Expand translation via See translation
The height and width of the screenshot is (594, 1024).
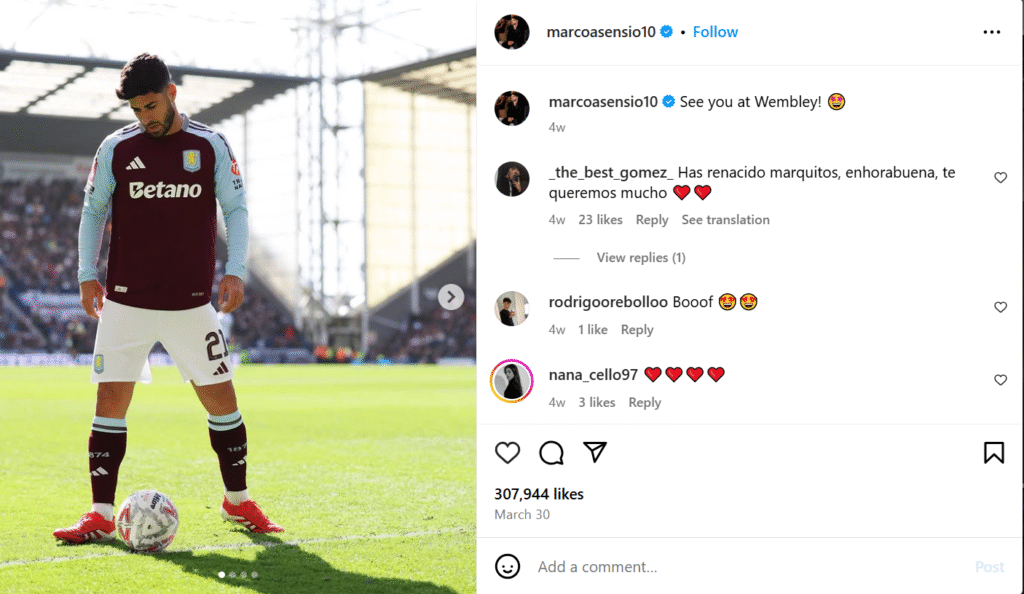725,219
